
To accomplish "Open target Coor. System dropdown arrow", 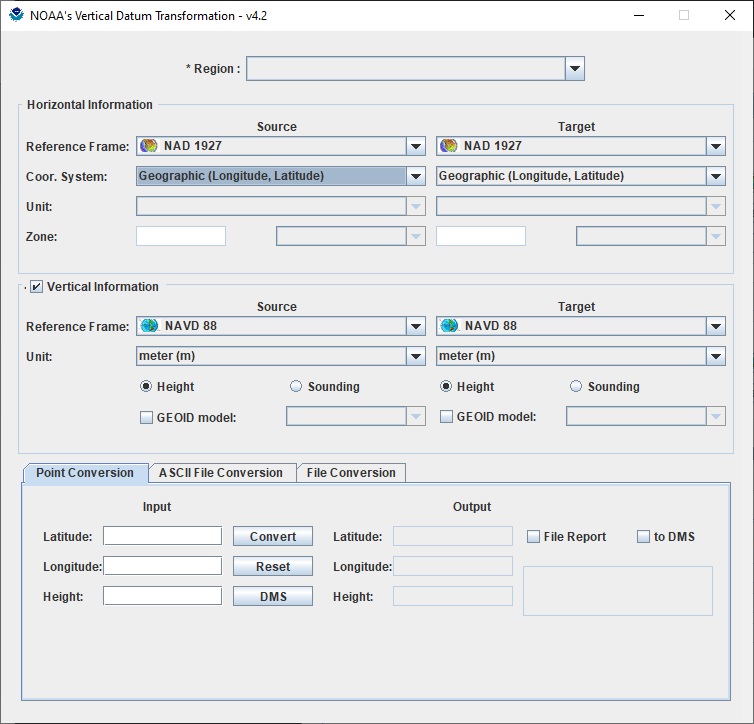I will 716,176.
